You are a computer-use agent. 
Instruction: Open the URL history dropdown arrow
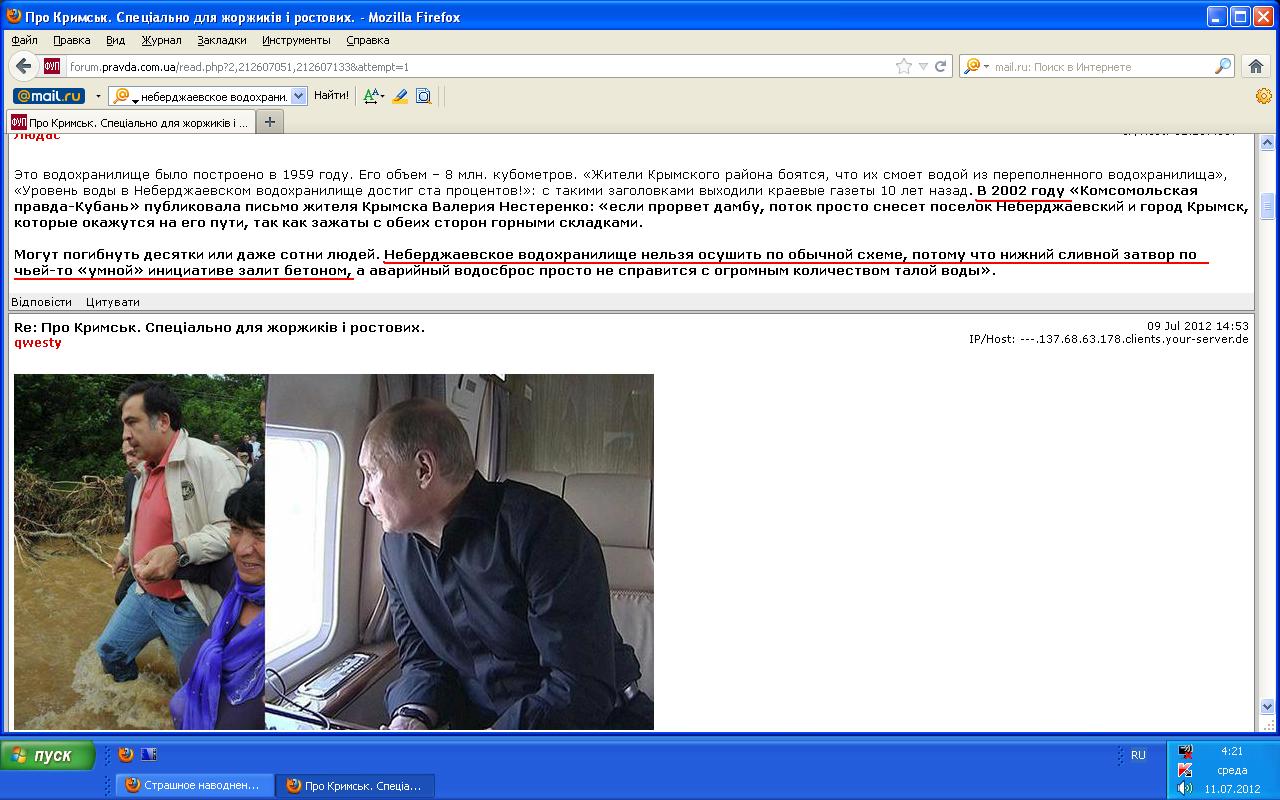pyautogui.click(x=923, y=67)
